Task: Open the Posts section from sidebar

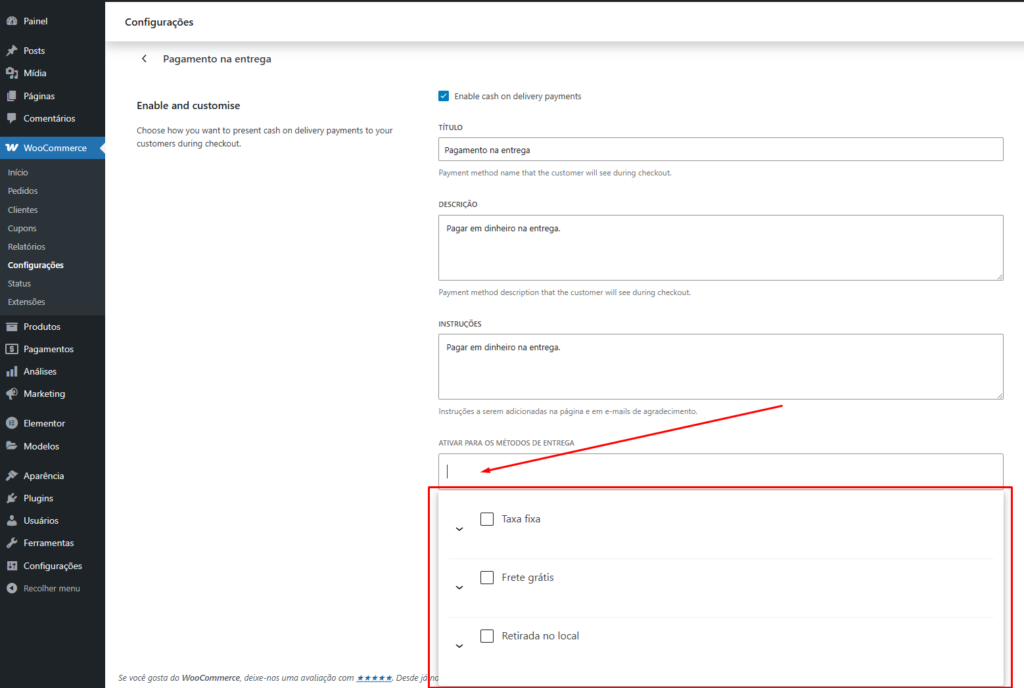Action: [x=30, y=49]
